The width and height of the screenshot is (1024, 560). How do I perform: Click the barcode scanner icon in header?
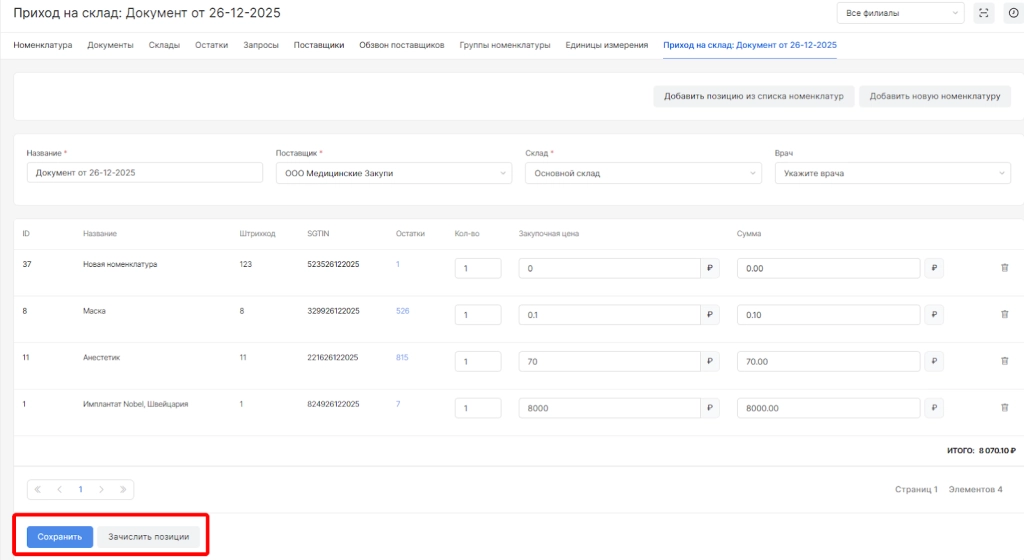point(984,13)
